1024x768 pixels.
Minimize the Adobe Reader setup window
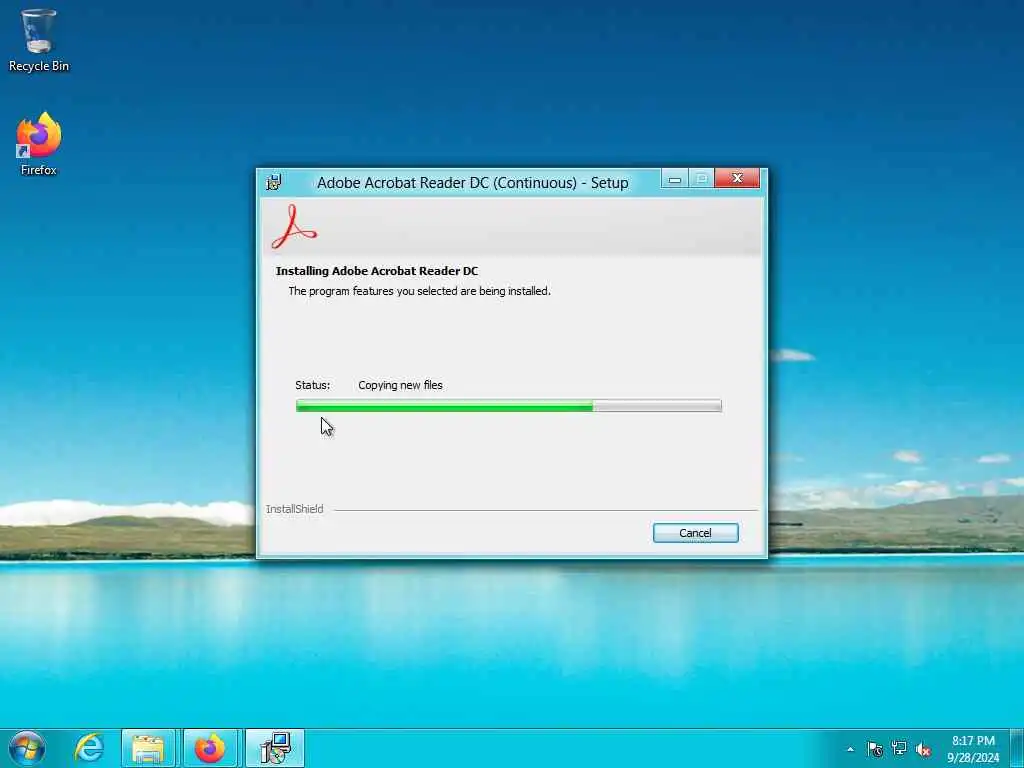[x=675, y=178]
